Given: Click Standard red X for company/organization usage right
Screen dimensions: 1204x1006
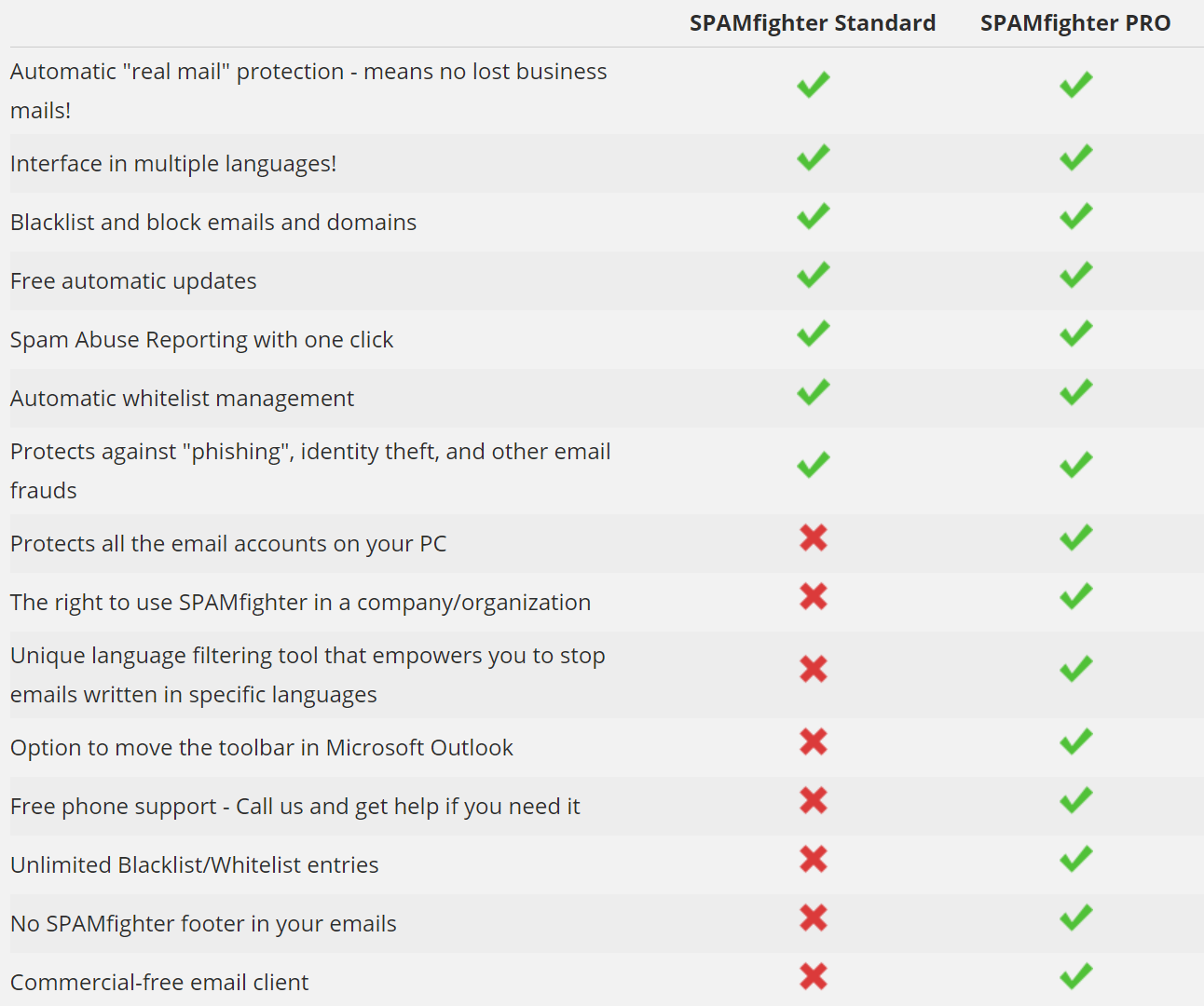Looking at the screenshot, I should coord(813,596).
